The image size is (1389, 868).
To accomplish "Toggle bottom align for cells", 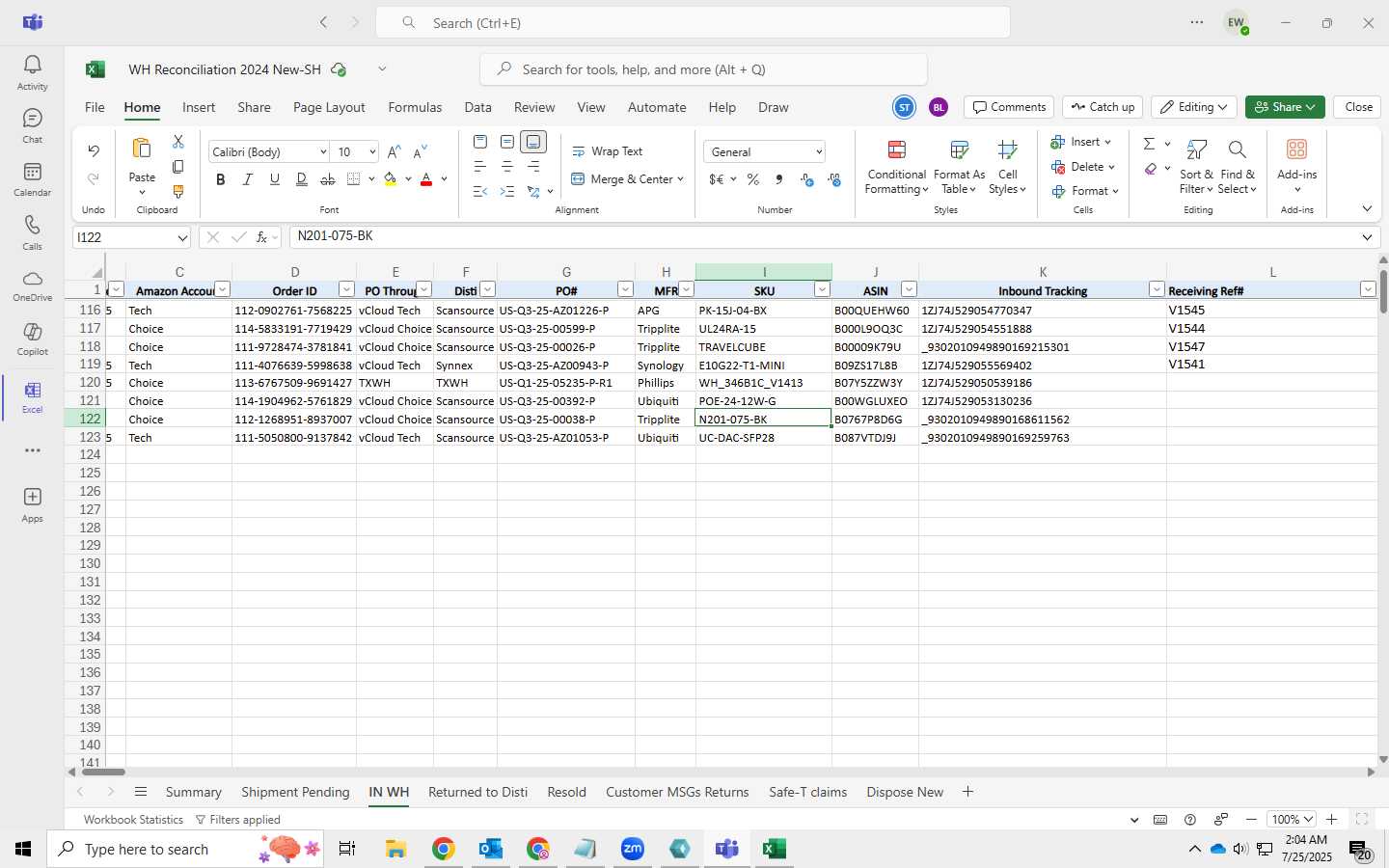I will (x=533, y=142).
